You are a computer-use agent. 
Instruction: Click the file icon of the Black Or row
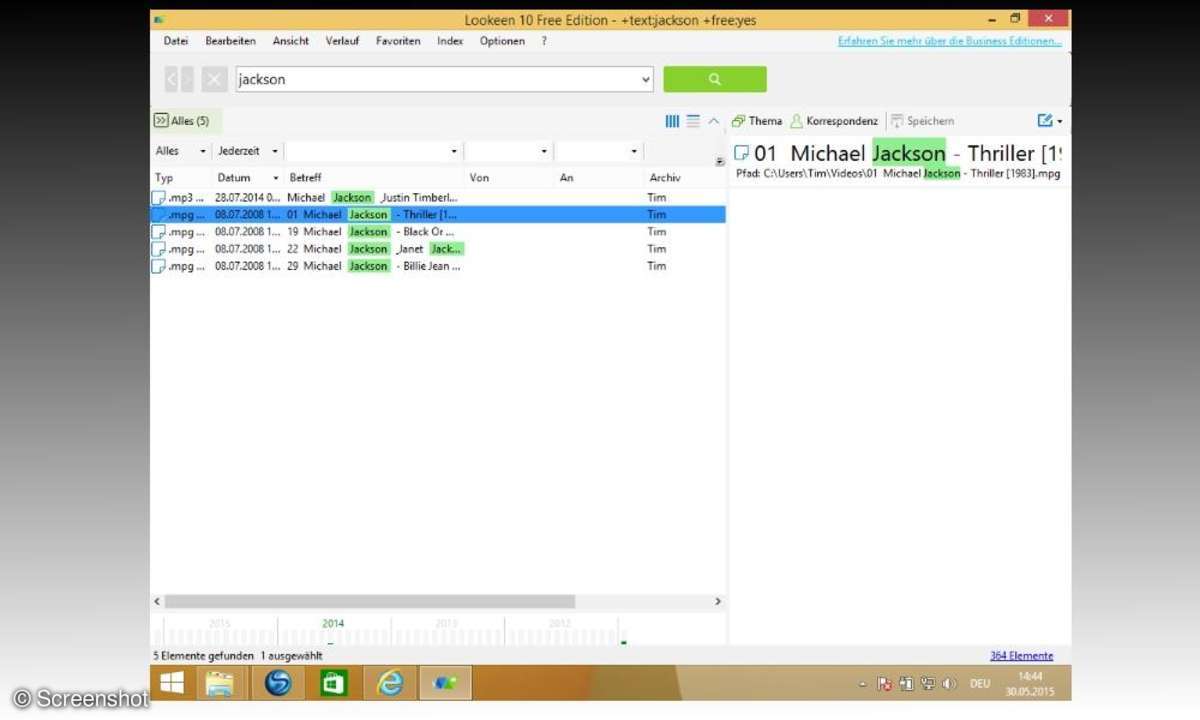tap(158, 232)
